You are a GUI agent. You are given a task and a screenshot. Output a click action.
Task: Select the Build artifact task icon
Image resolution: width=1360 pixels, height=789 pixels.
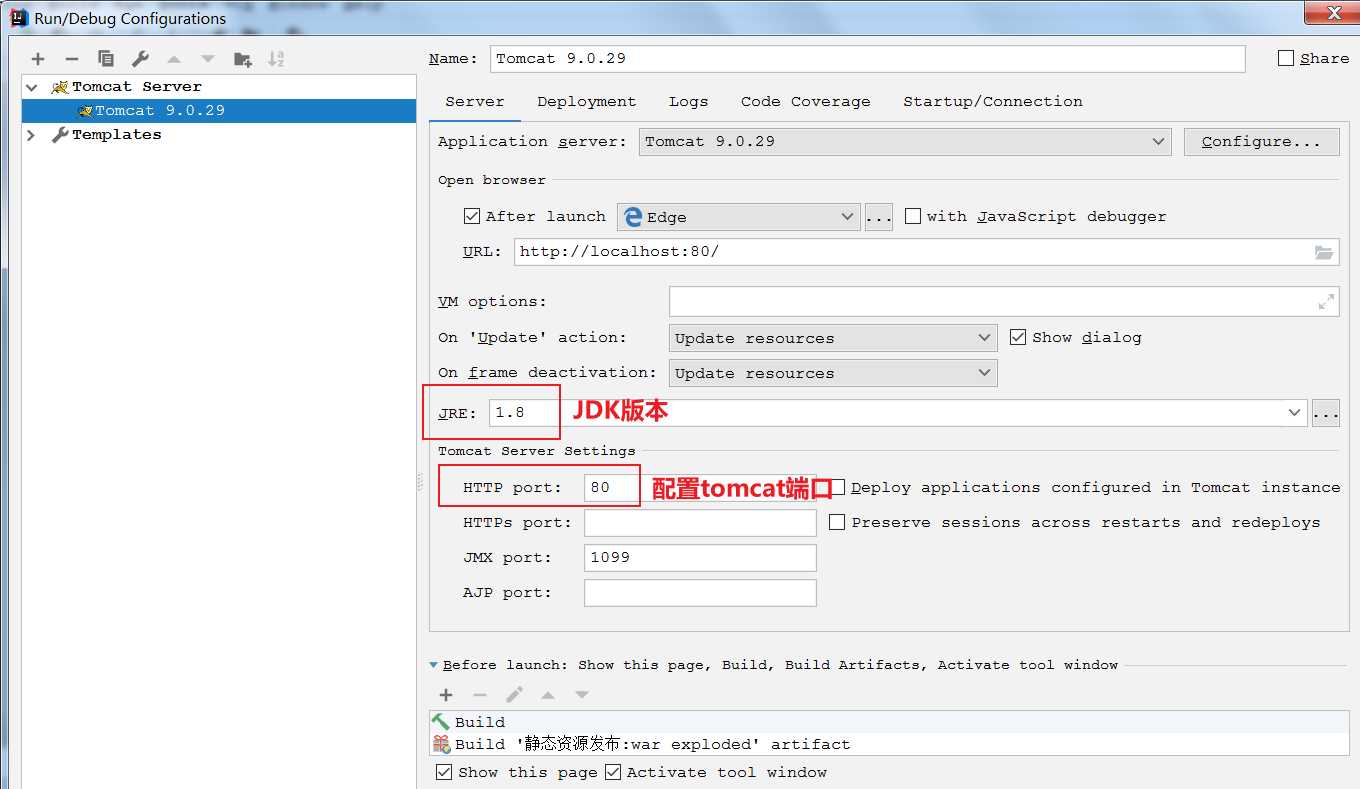click(441, 744)
